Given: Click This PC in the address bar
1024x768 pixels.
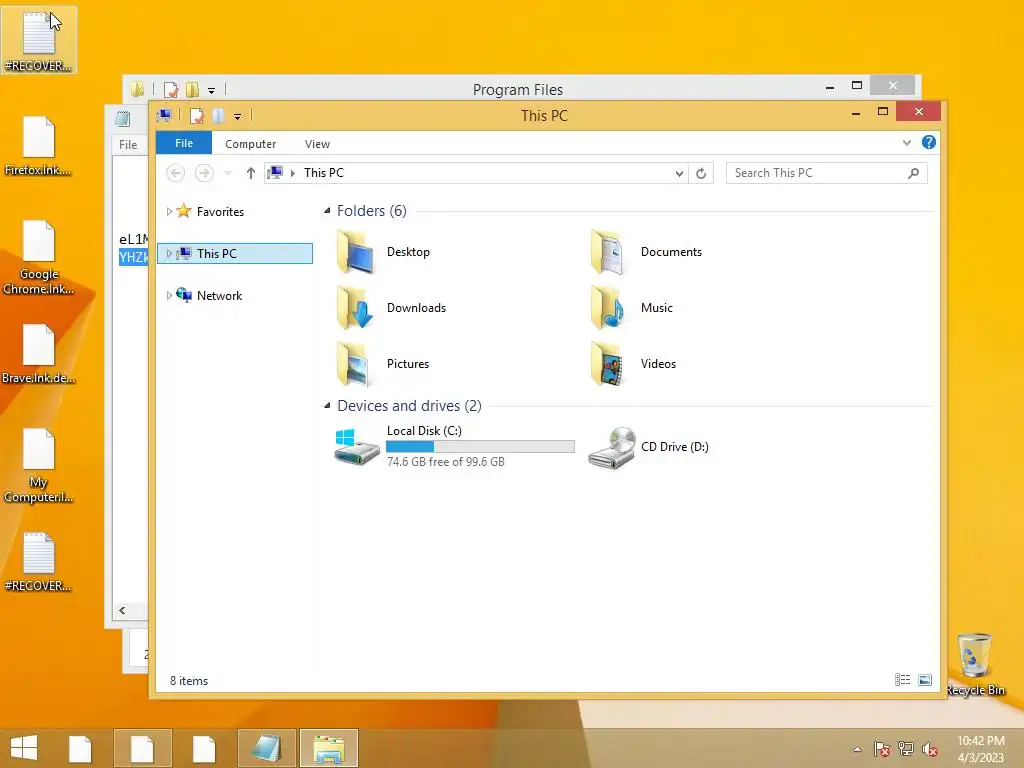Looking at the screenshot, I should [x=323, y=172].
